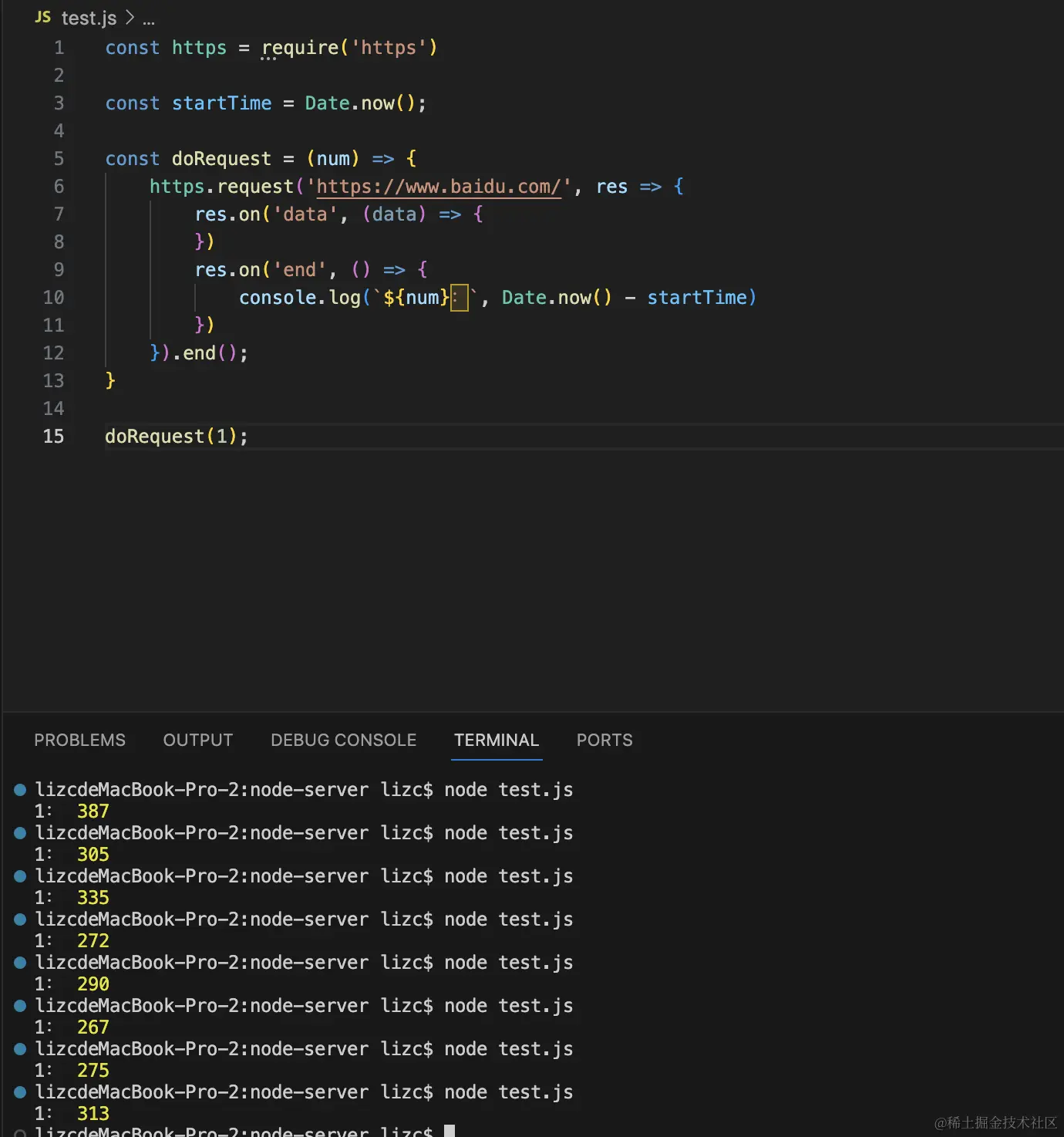Click res.on('data' on line 7
Viewport: 1064px width, 1137px height.
pyautogui.click(x=266, y=214)
